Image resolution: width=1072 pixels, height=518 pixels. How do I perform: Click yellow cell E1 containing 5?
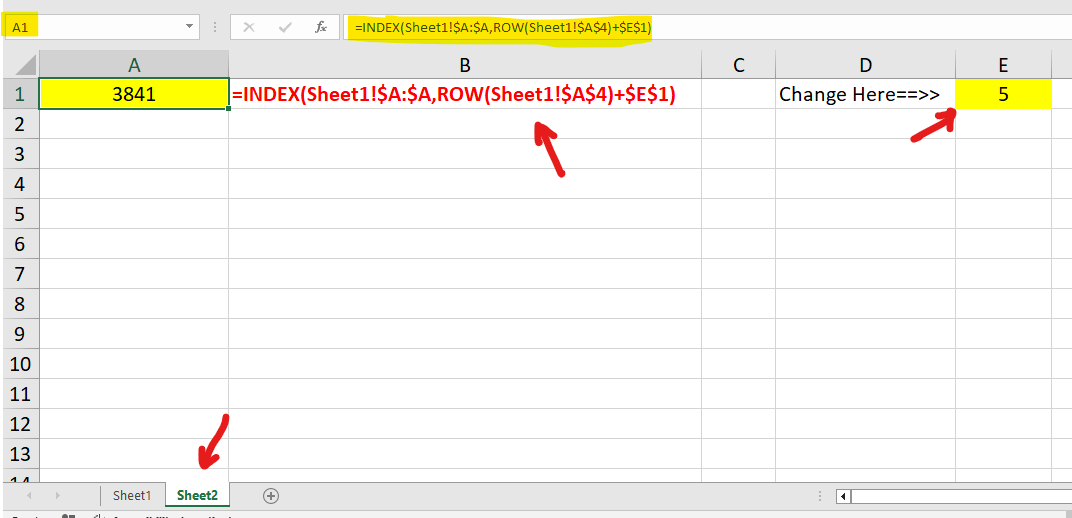tap(1003, 94)
